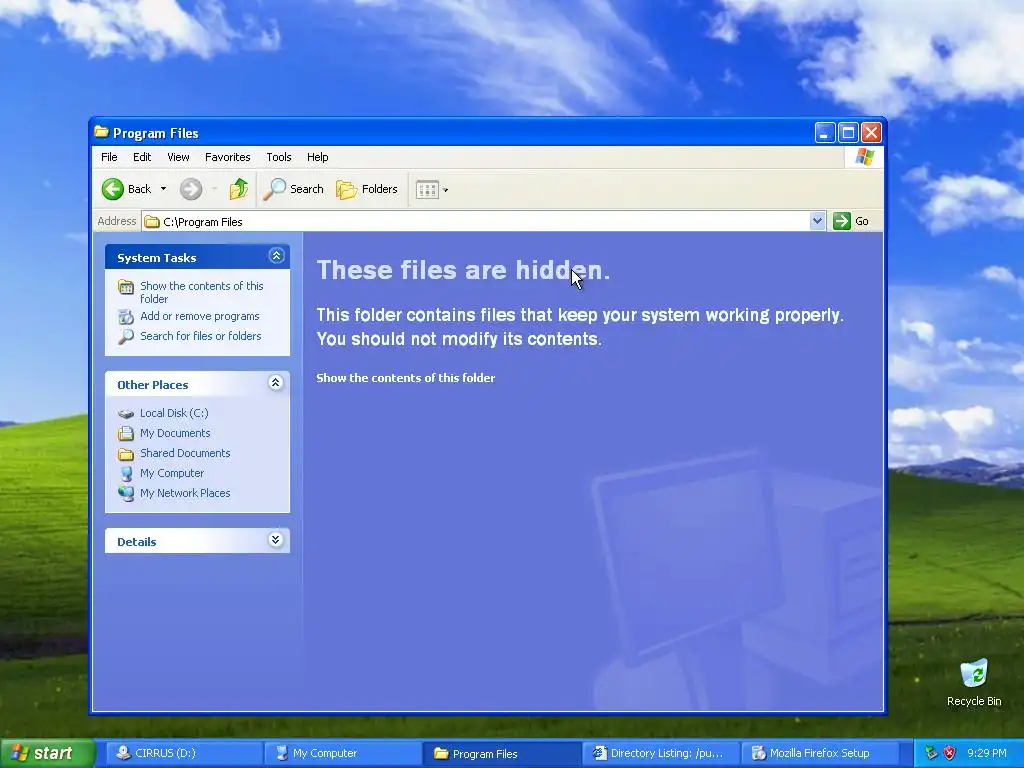Maximize the Program Files window

tap(848, 133)
